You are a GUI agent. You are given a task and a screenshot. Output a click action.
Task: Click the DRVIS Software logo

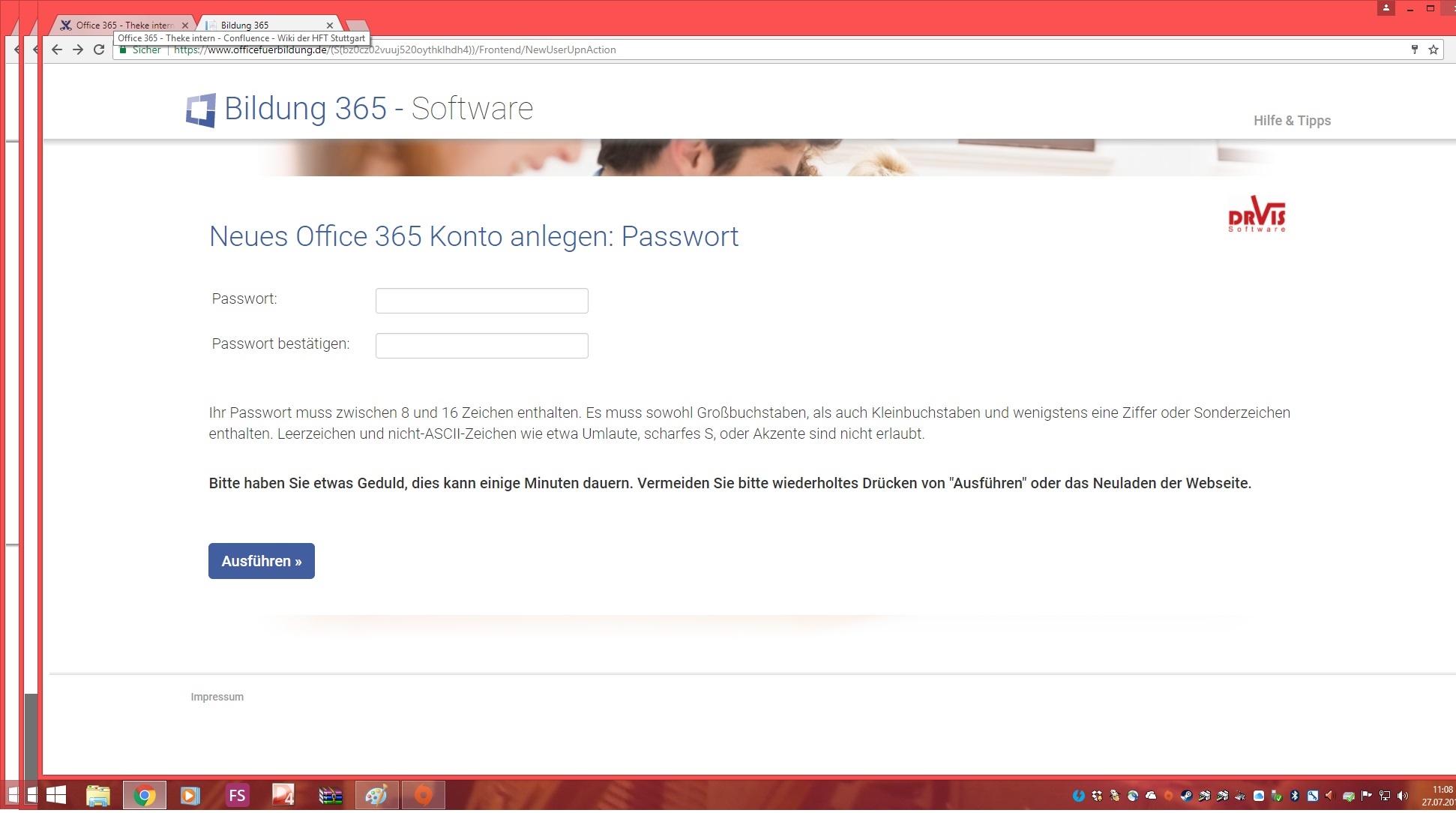pyautogui.click(x=1257, y=214)
